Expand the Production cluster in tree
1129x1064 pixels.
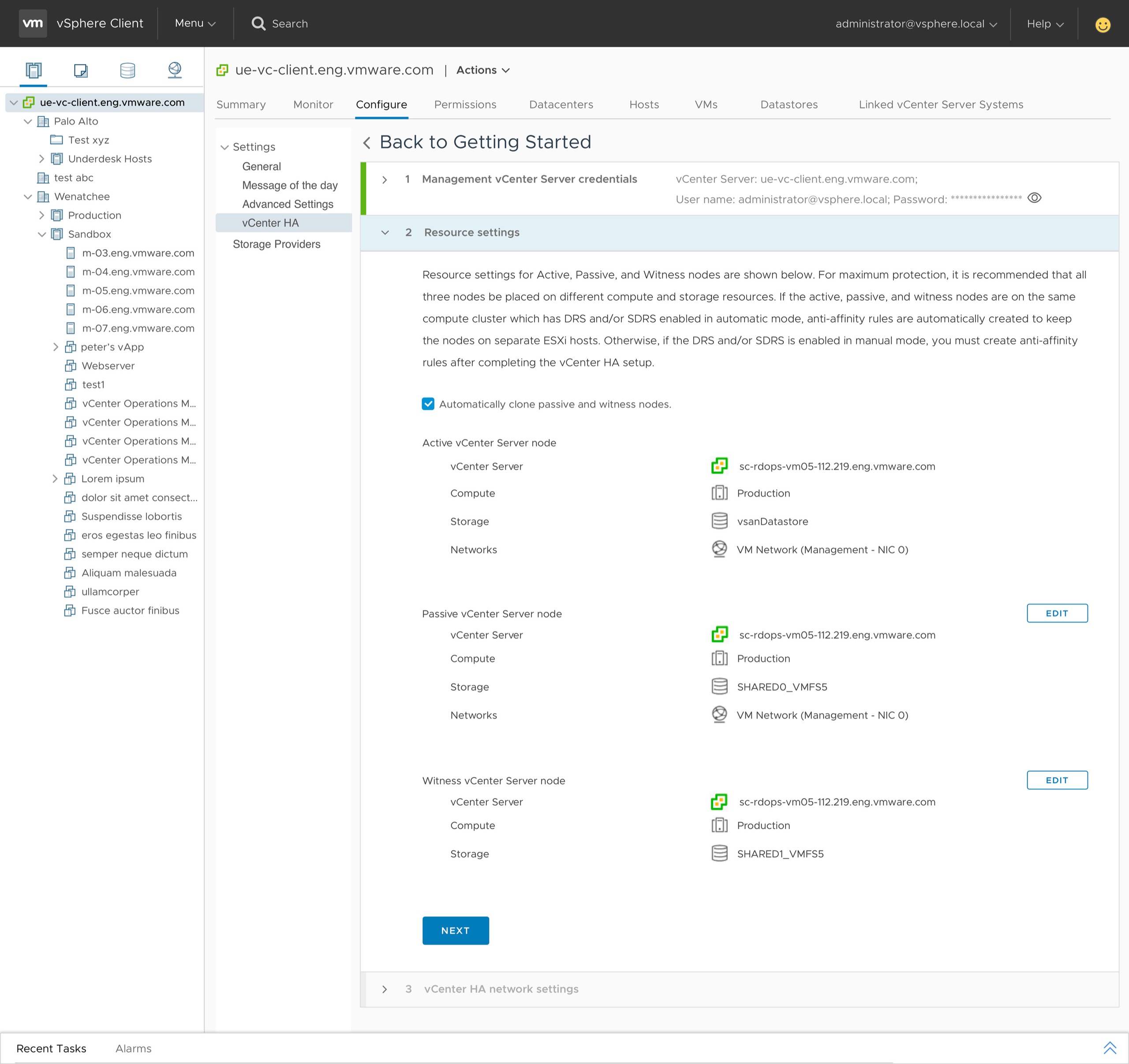(x=42, y=215)
